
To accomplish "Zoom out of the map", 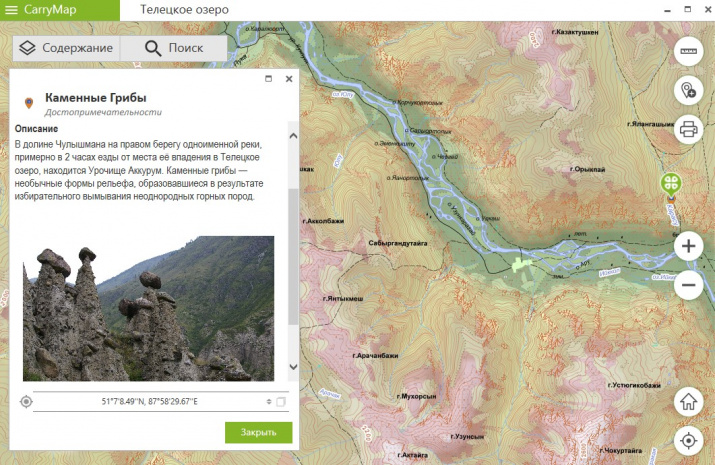I will click(688, 286).
